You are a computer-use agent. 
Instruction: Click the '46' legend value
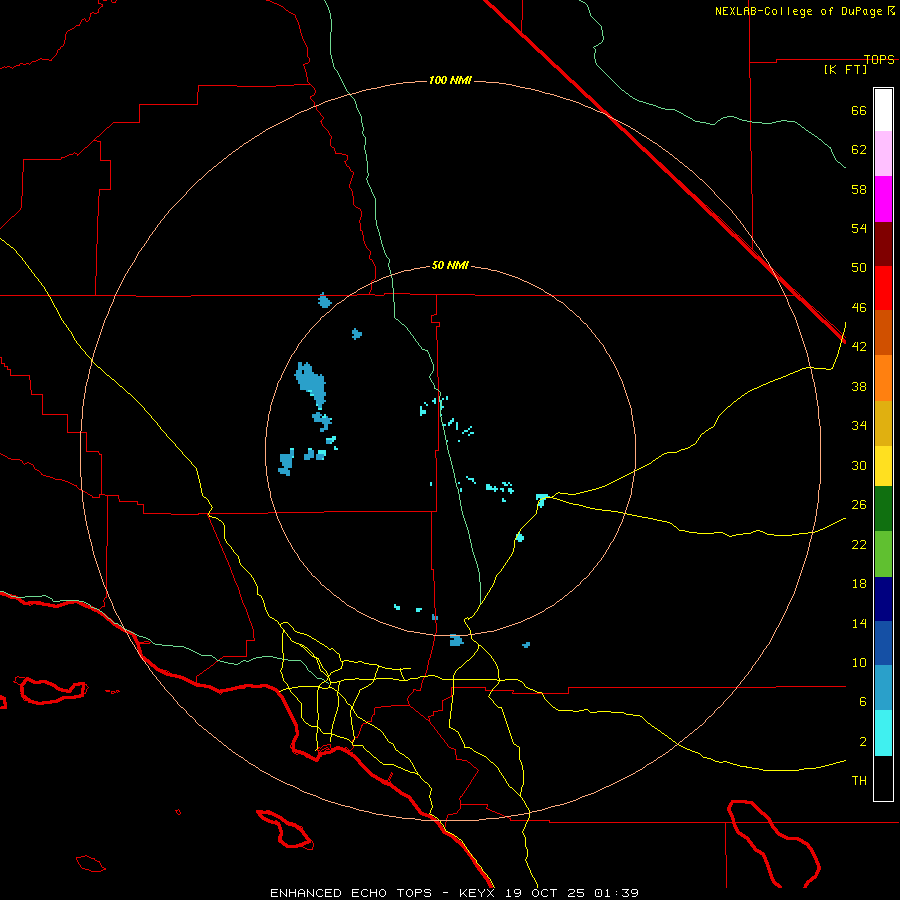click(859, 308)
